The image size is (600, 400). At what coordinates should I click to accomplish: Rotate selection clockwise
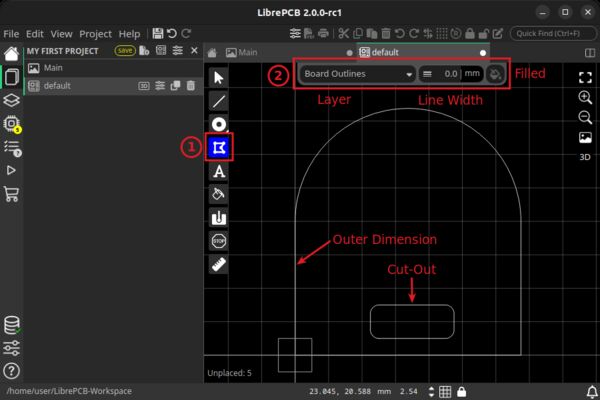(x=414, y=34)
